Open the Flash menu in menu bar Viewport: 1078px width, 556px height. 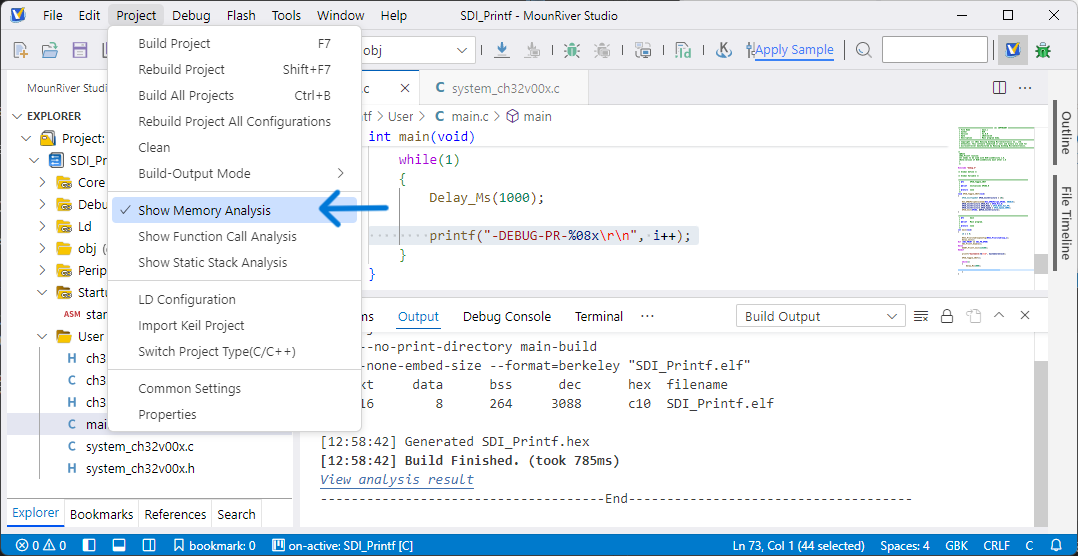[241, 15]
